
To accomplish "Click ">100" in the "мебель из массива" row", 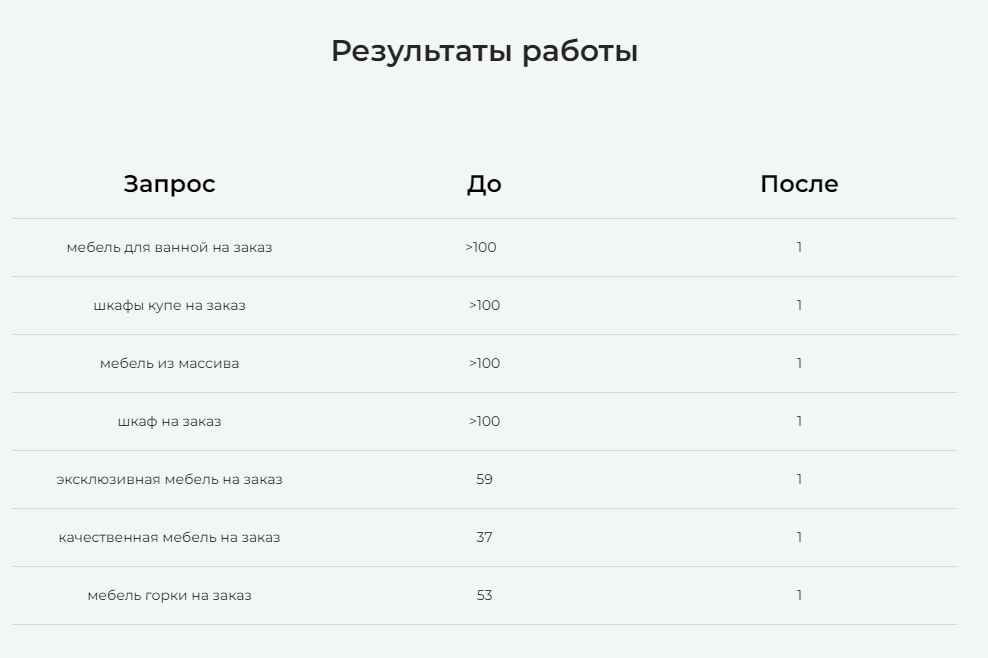I will 484,363.
